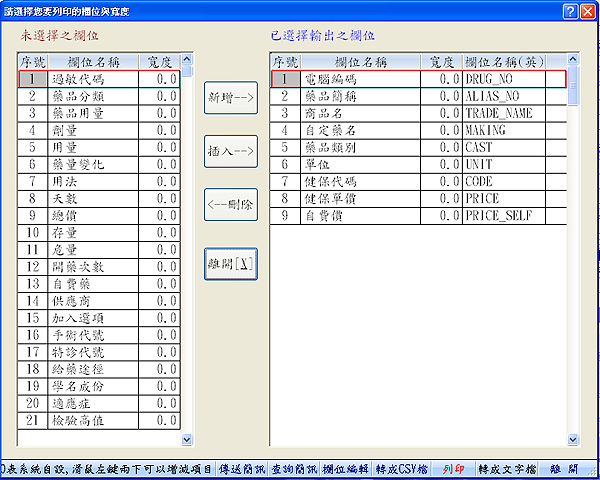
Task: Click the red 列印 print button
Action: point(454,469)
